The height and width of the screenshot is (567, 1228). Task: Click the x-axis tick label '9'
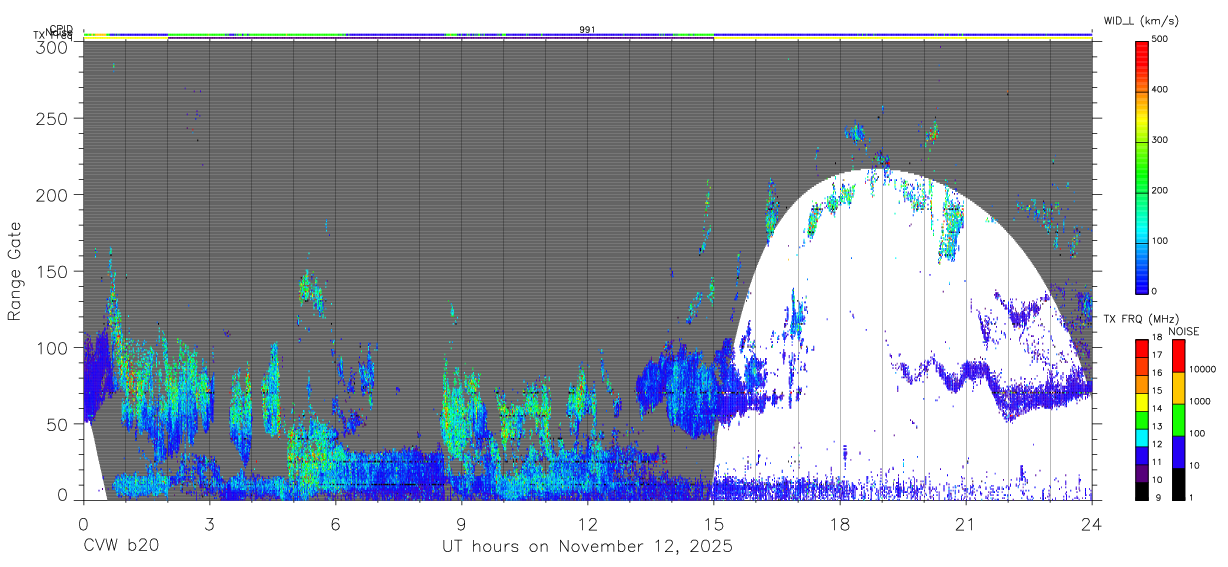point(461,523)
